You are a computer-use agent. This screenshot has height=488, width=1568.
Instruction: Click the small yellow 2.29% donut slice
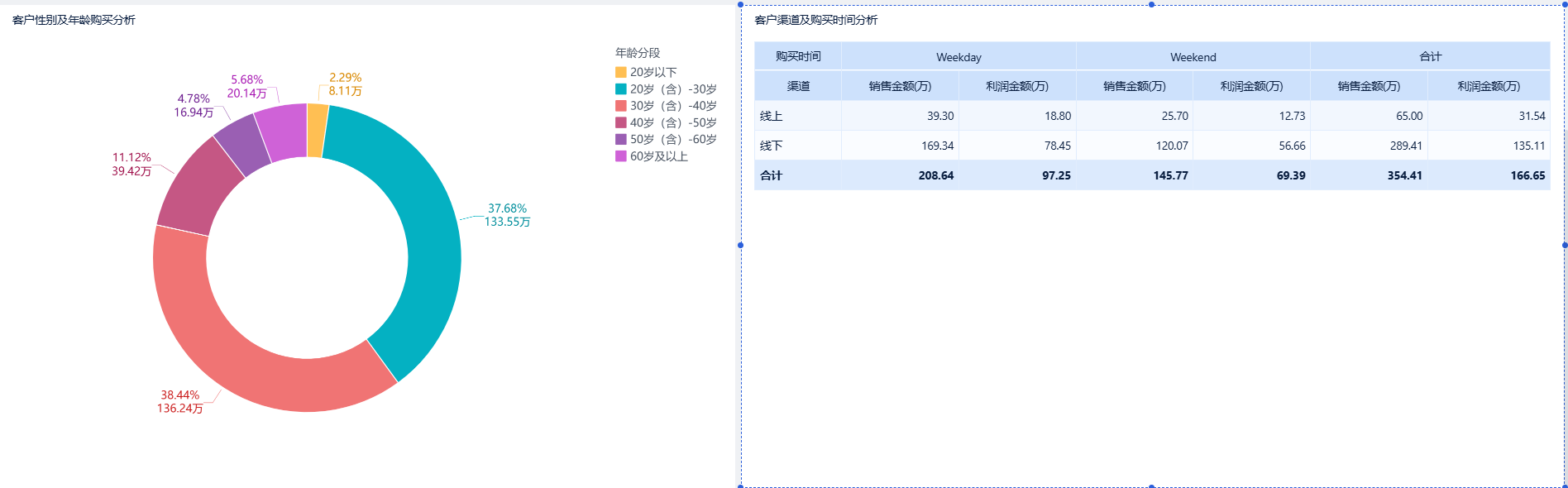(316, 130)
